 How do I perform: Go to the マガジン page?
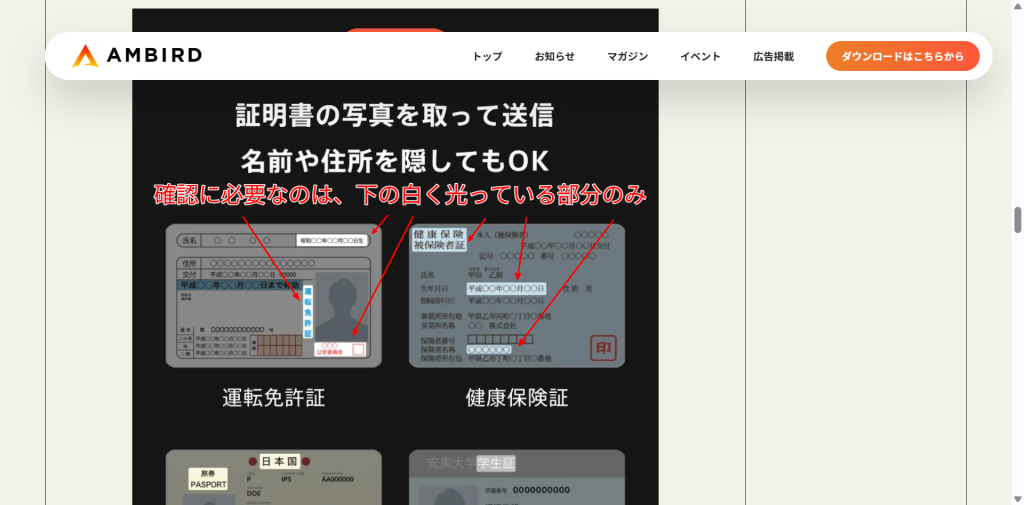(x=628, y=56)
